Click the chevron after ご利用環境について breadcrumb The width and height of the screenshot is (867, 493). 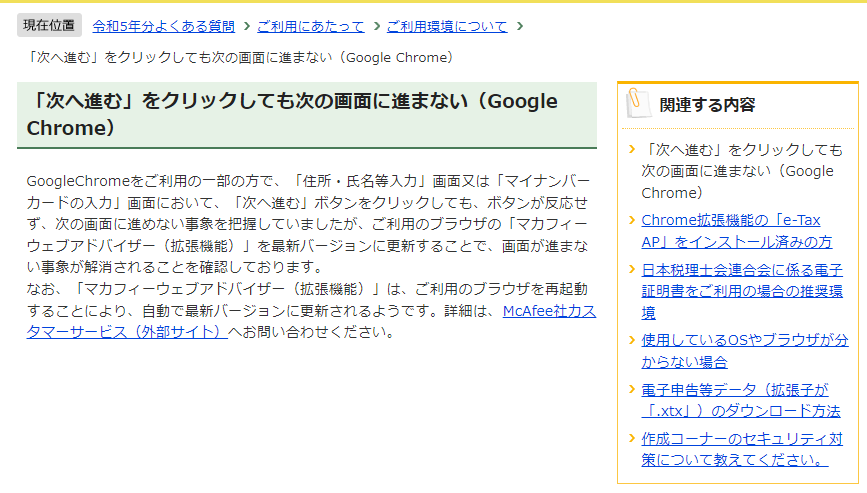pos(519,26)
